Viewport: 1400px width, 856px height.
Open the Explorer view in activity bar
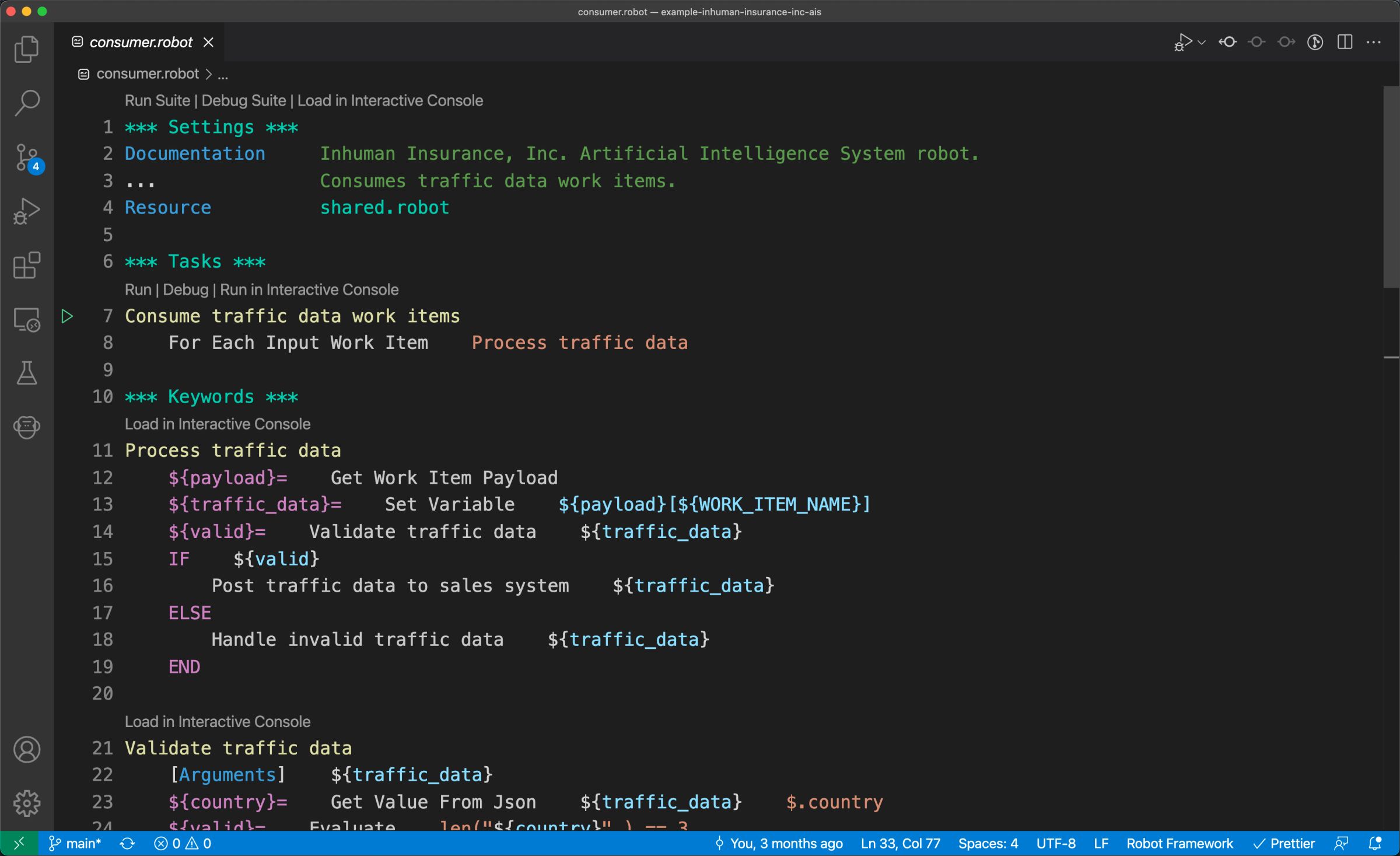point(27,49)
